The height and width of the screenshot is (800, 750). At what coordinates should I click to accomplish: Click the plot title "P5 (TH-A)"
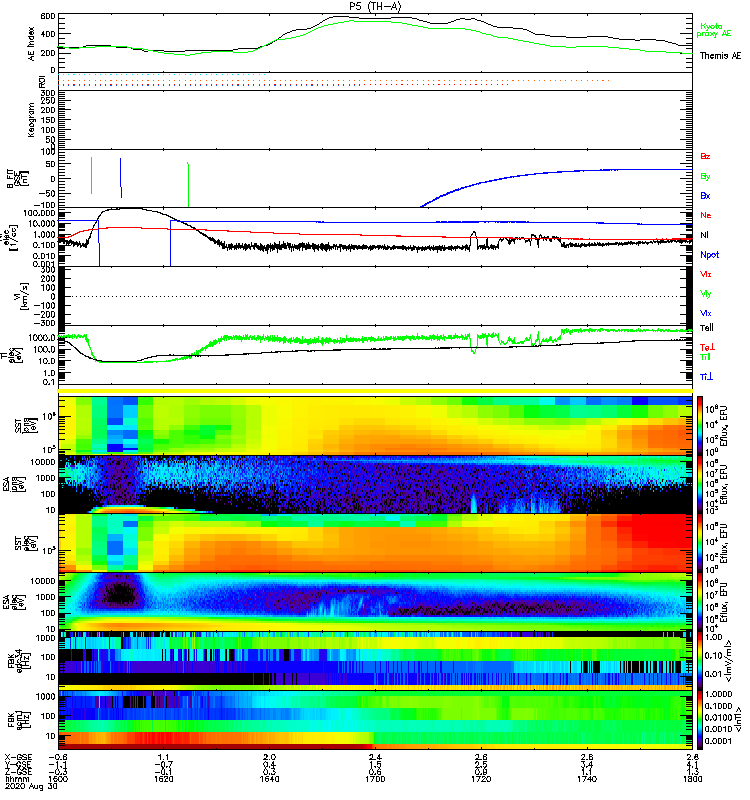375,6
